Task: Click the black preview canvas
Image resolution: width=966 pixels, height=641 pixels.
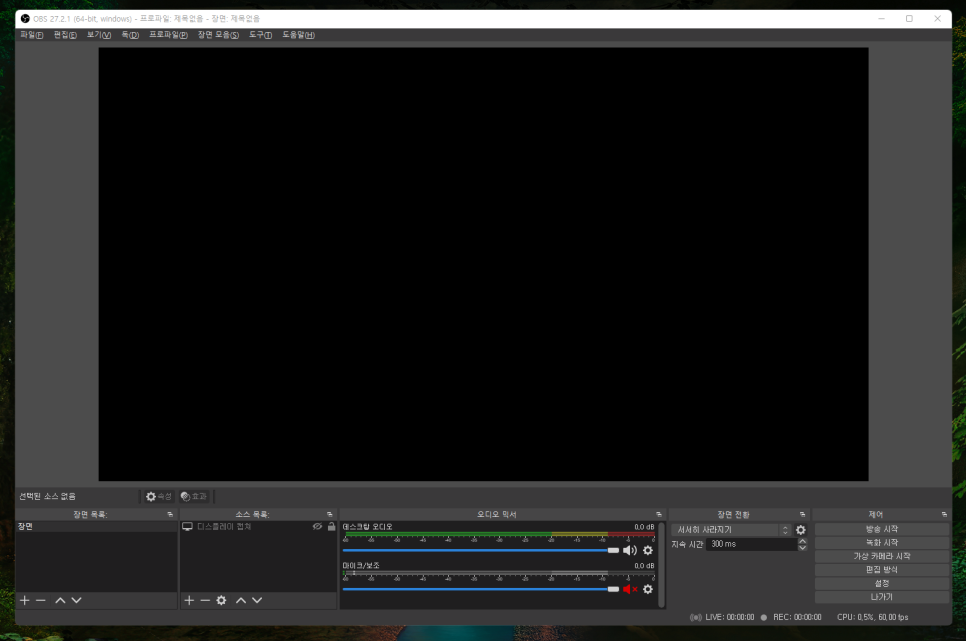Action: click(484, 264)
